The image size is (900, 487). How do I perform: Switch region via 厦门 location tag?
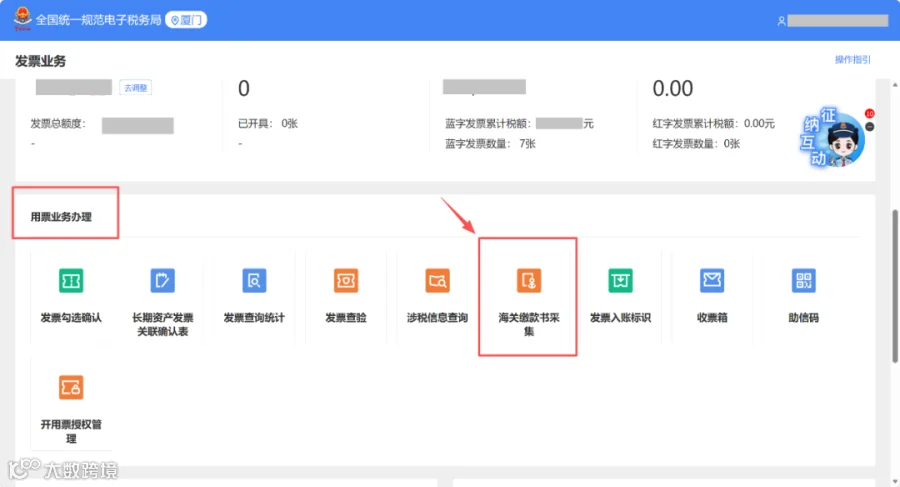(186, 20)
